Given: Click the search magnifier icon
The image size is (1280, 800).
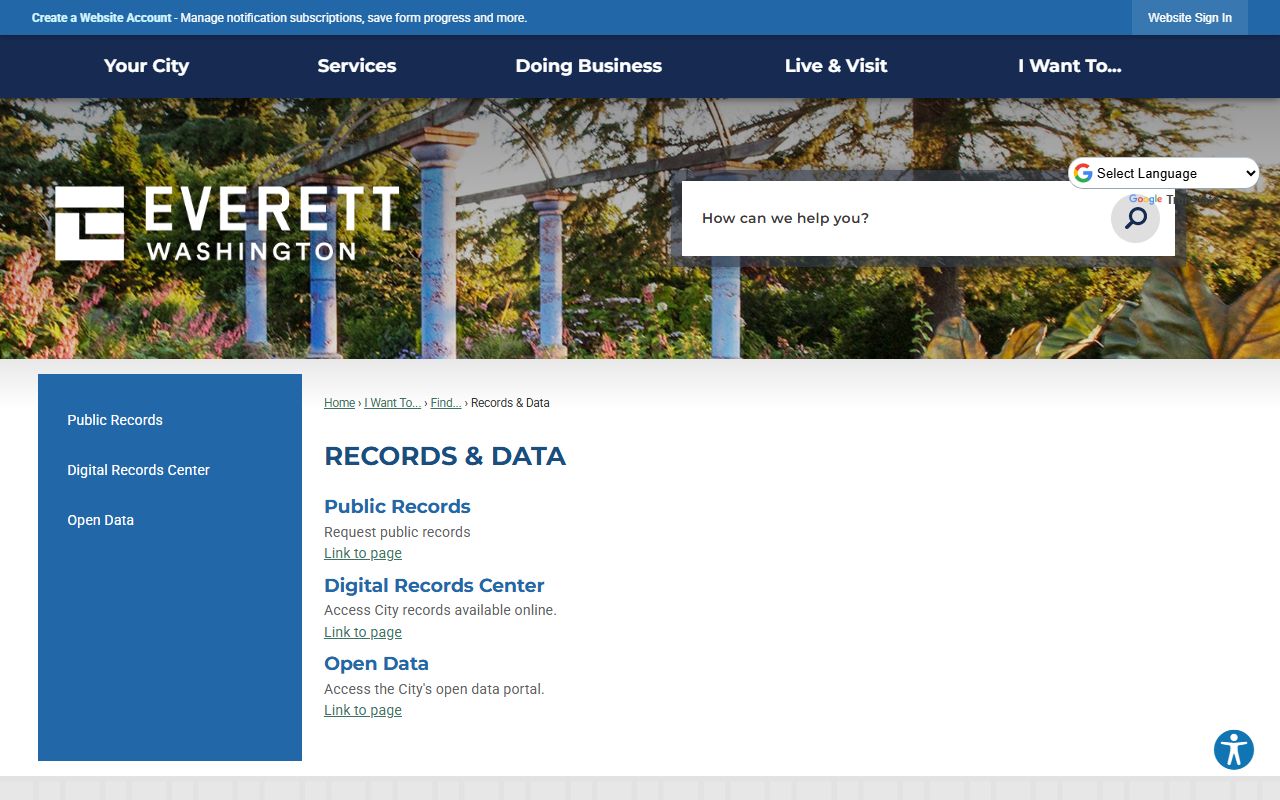Looking at the screenshot, I should tap(1135, 218).
